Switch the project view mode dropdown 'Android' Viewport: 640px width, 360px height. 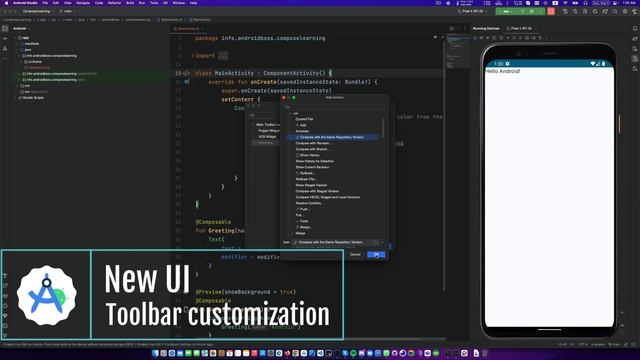21,29
